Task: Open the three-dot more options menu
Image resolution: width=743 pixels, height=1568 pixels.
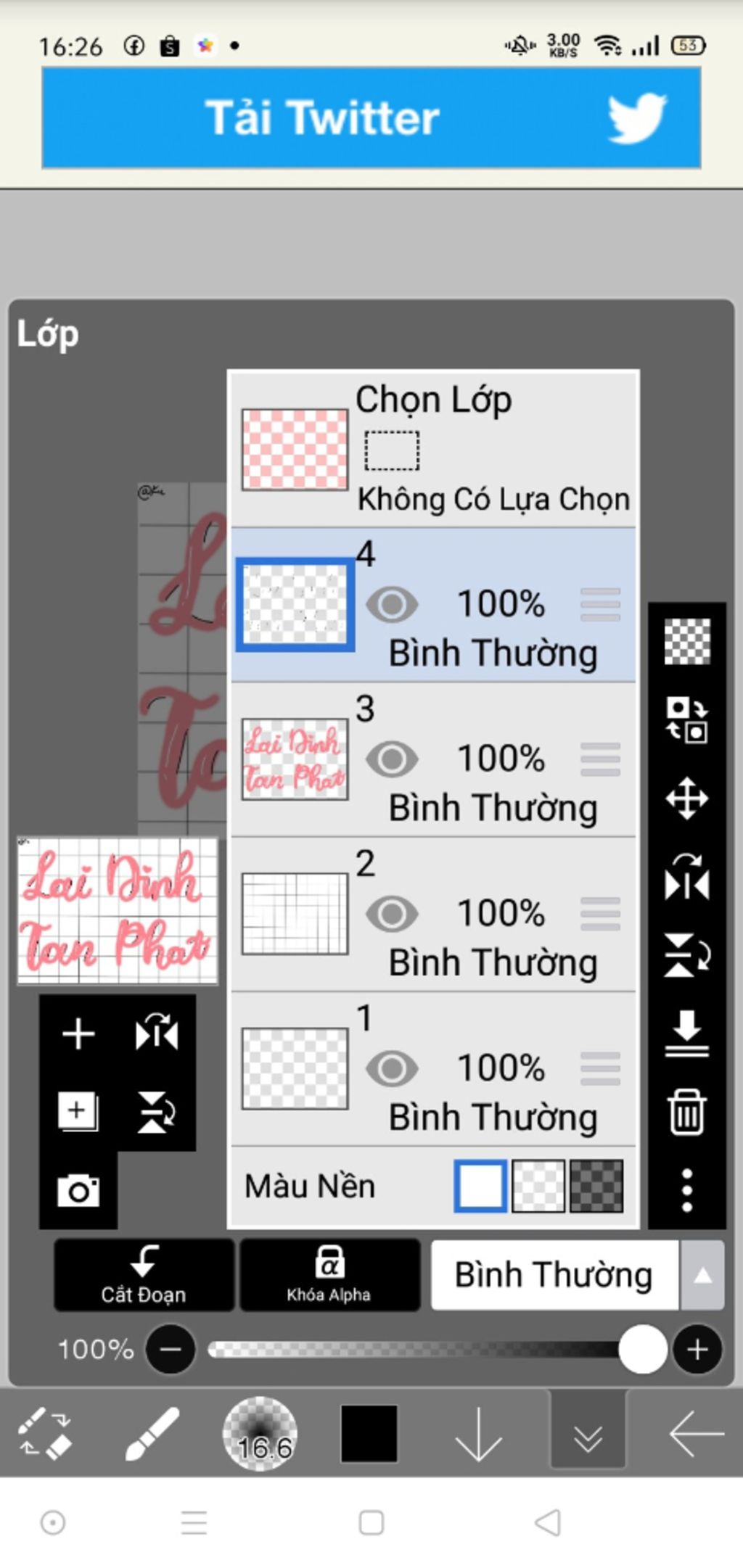Action: (686, 1189)
